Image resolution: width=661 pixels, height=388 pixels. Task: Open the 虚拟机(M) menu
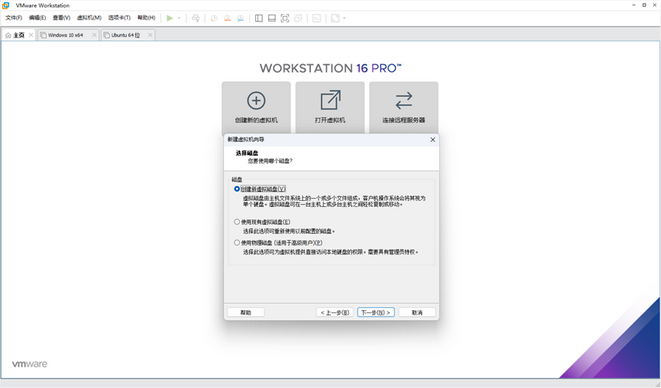pyautogui.click(x=89, y=18)
